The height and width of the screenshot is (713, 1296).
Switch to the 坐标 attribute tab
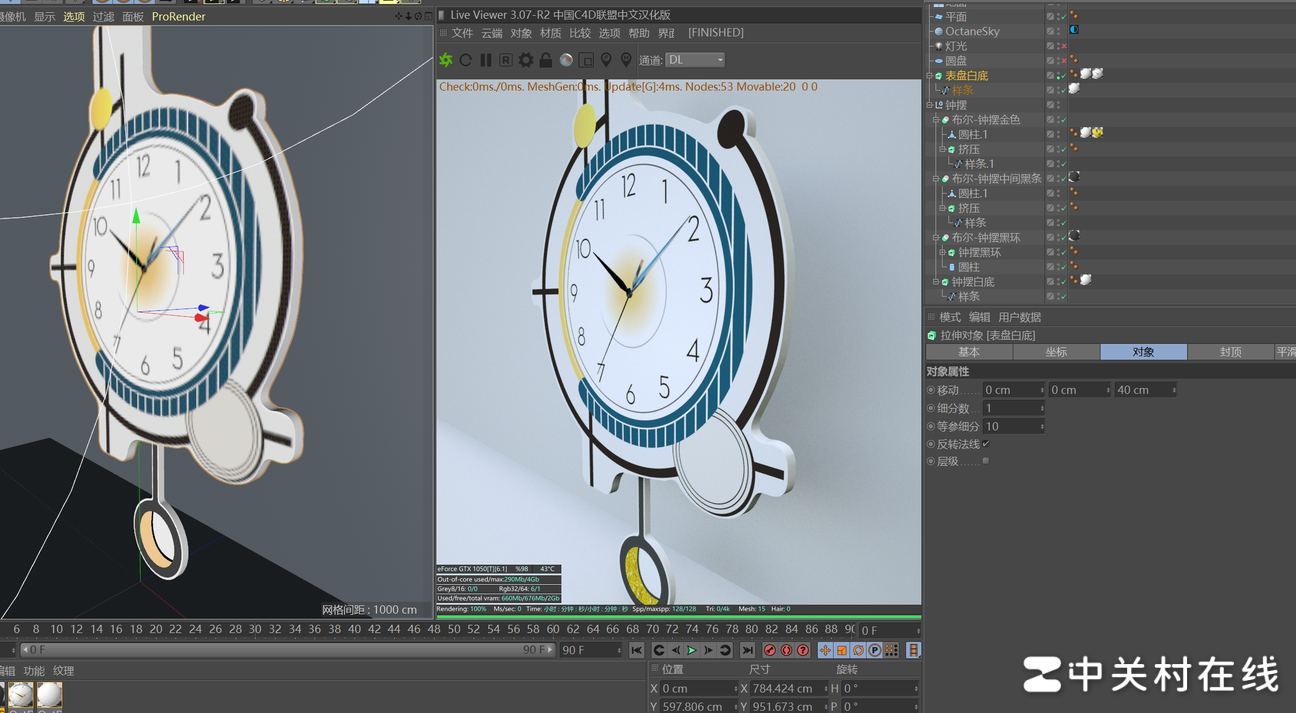coord(1056,352)
